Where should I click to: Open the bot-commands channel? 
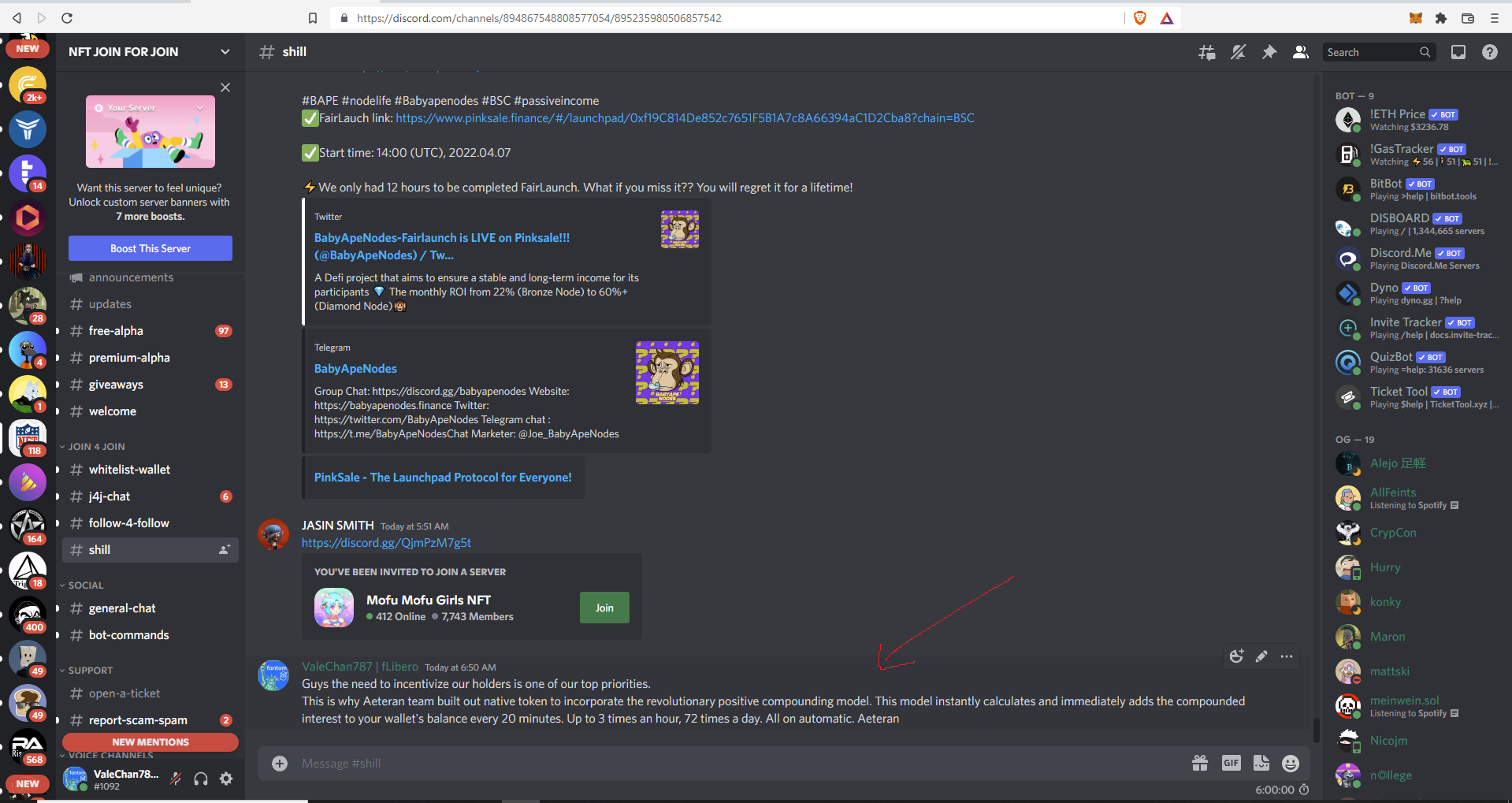tap(150, 635)
